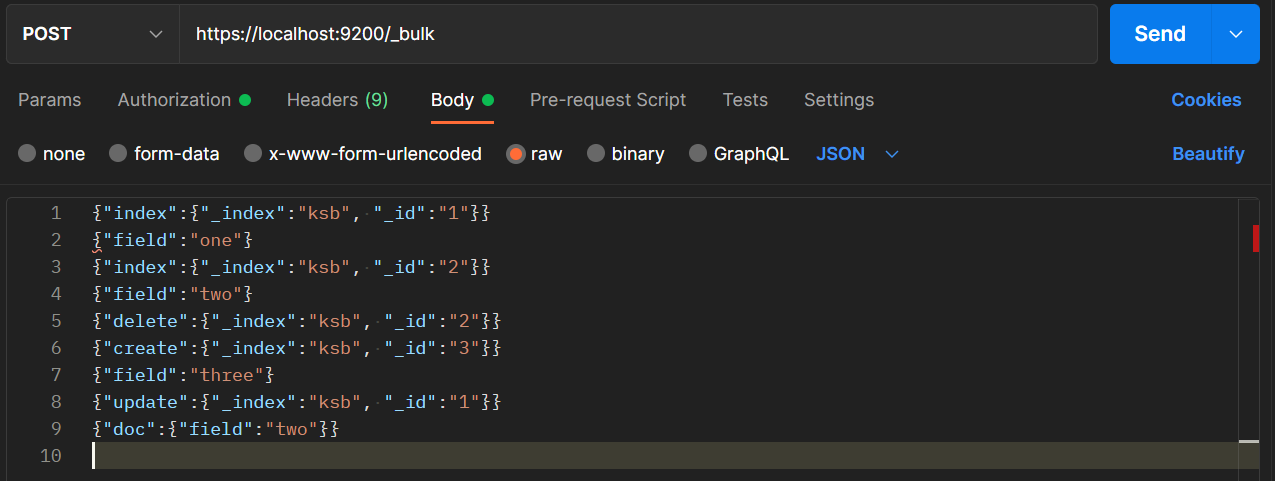Open the Pre-request Script tab
Viewport: 1275px width, 481px height.
click(x=608, y=100)
